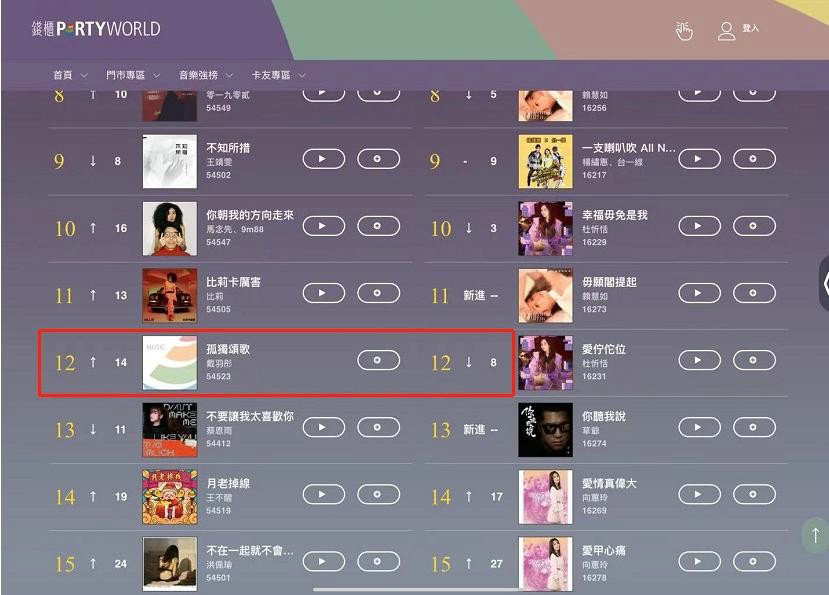Viewport: 829px width, 595px height.
Task: Click the disc icon for 你聽我說
Action: [x=754, y=427]
